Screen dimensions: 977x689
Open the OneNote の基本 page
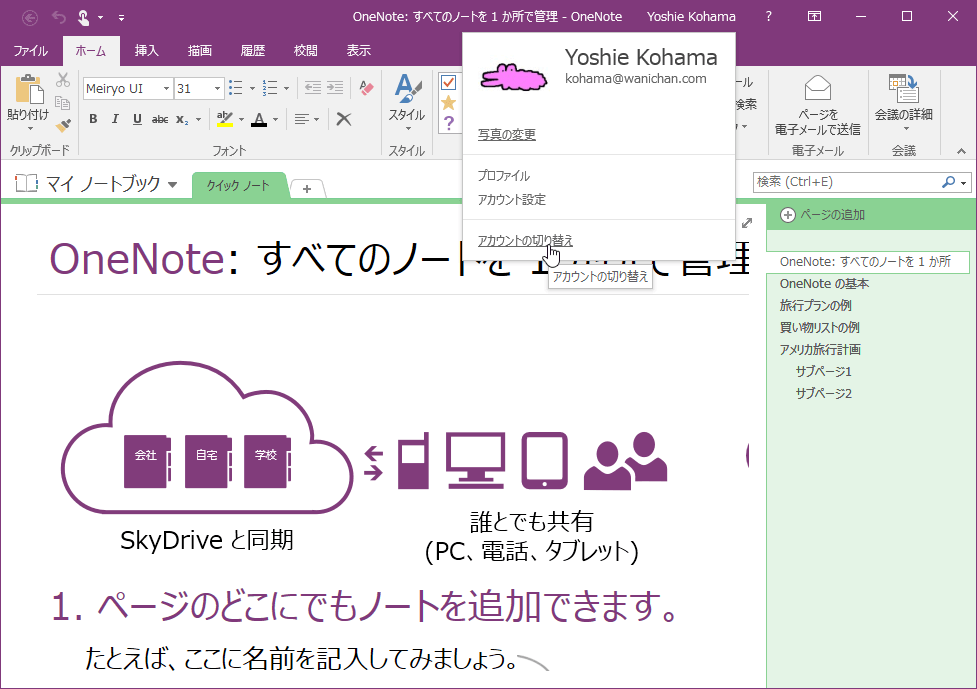point(824,283)
